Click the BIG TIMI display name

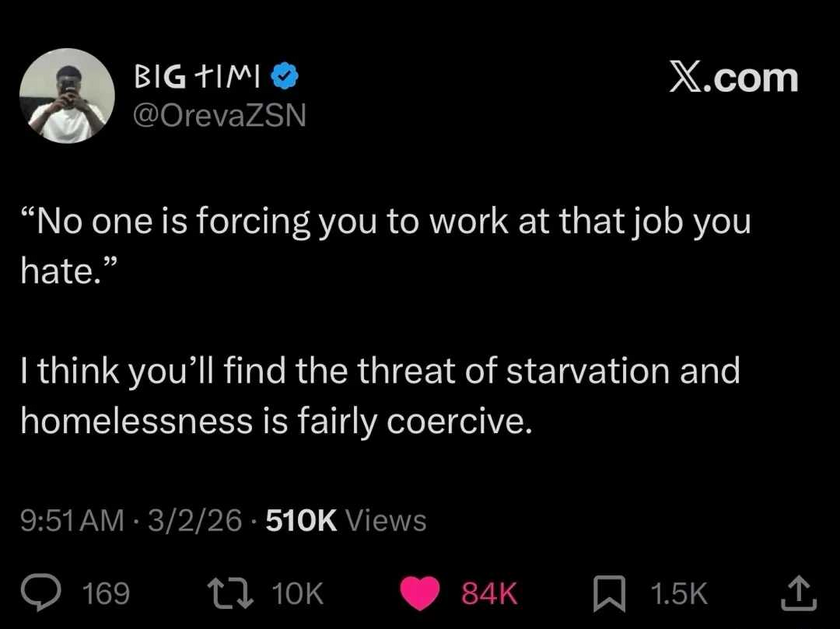point(197,77)
